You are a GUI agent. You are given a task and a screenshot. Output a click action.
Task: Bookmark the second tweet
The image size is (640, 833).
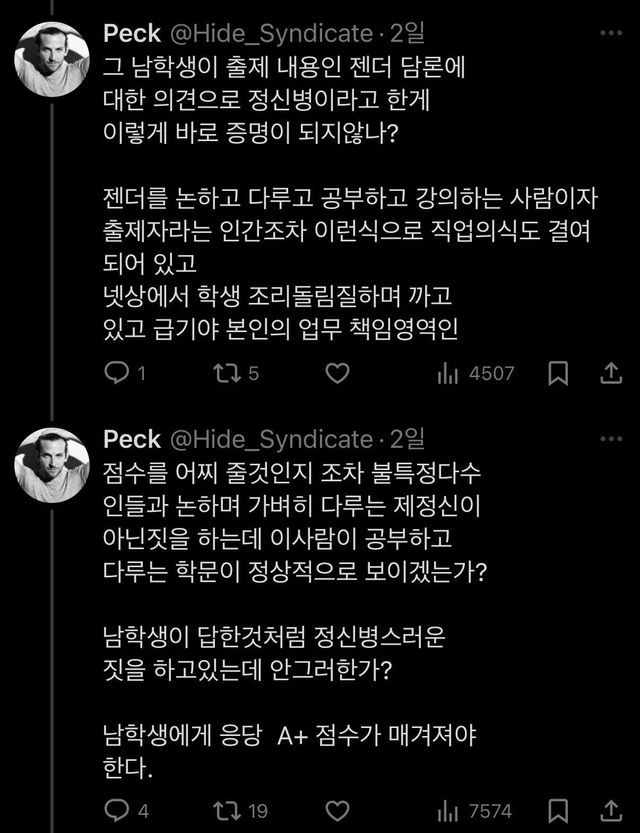click(x=561, y=810)
